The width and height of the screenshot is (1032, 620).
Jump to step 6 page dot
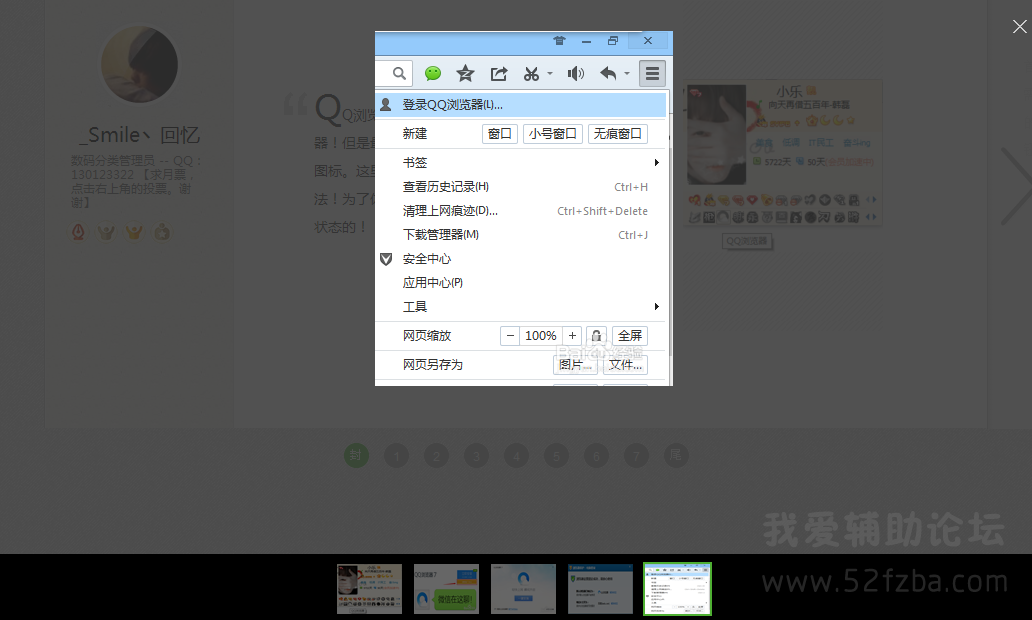pyautogui.click(x=596, y=455)
